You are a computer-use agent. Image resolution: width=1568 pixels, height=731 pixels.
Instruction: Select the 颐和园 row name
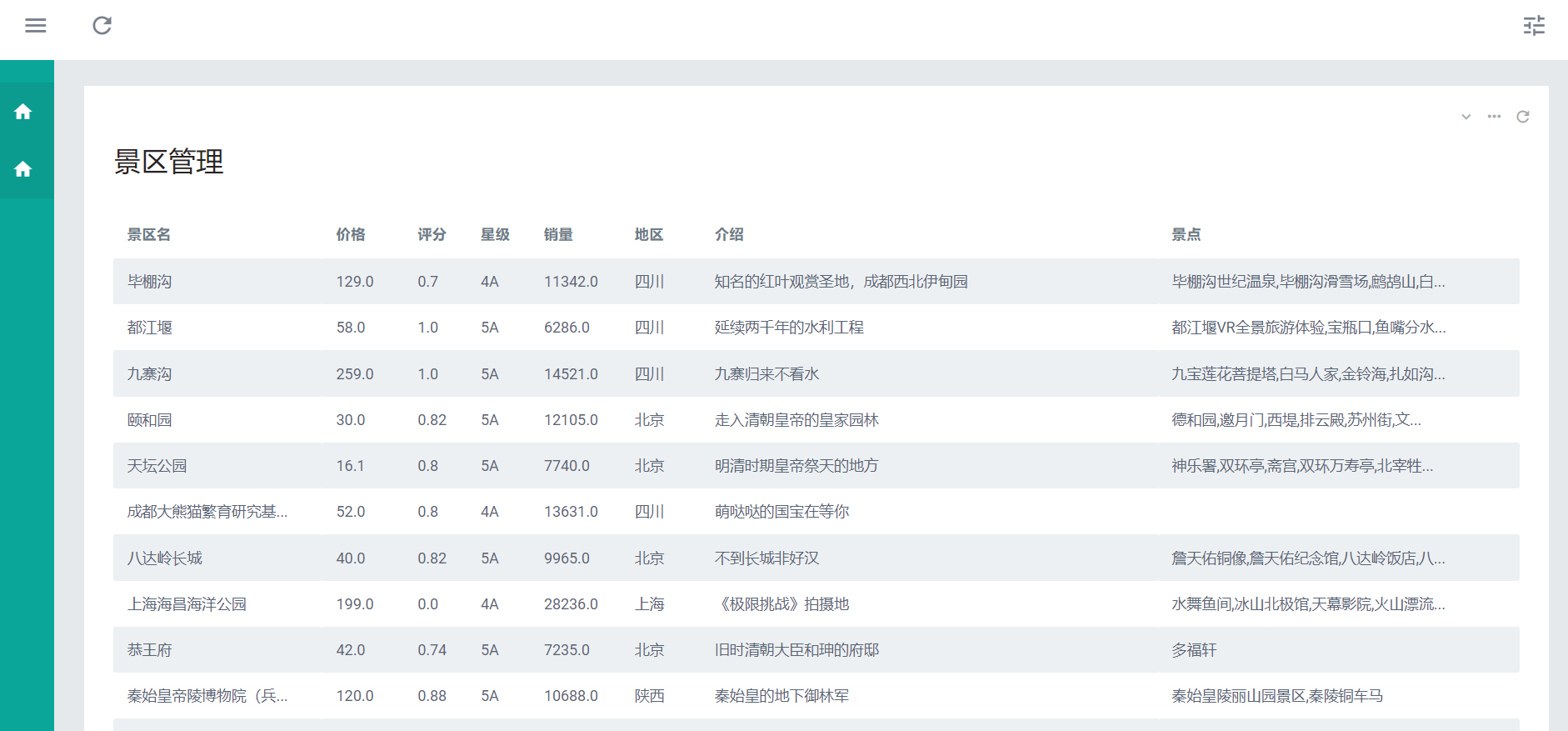pyautogui.click(x=149, y=420)
